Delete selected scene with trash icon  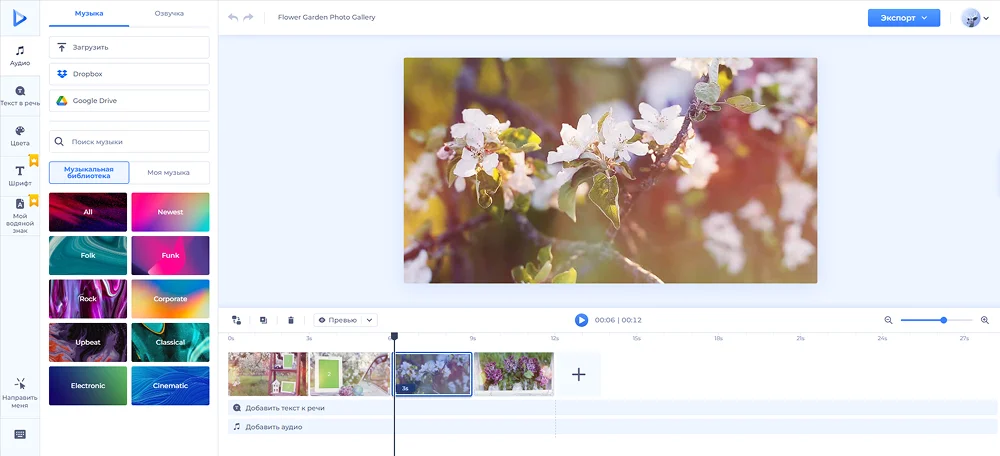(x=291, y=320)
